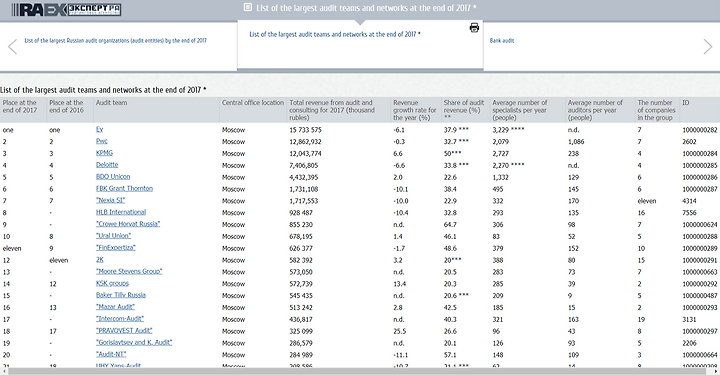Open the BDO Unicon link
The height and width of the screenshot is (375, 720).
point(113,177)
